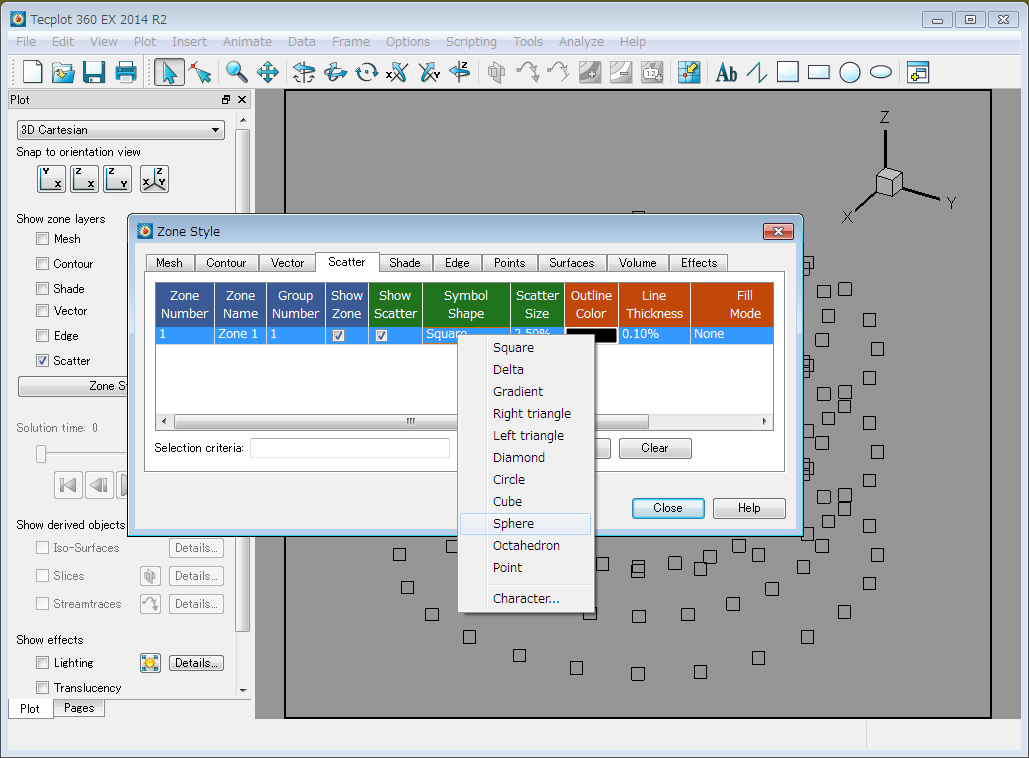The image size is (1029, 758).
Task: Select the polyline drawing tool
Action: click(x=757, y=72)
